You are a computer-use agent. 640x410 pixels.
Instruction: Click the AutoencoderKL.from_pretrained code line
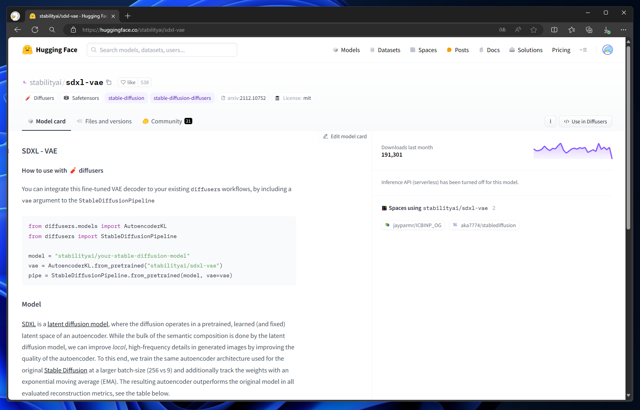[125, 266]
